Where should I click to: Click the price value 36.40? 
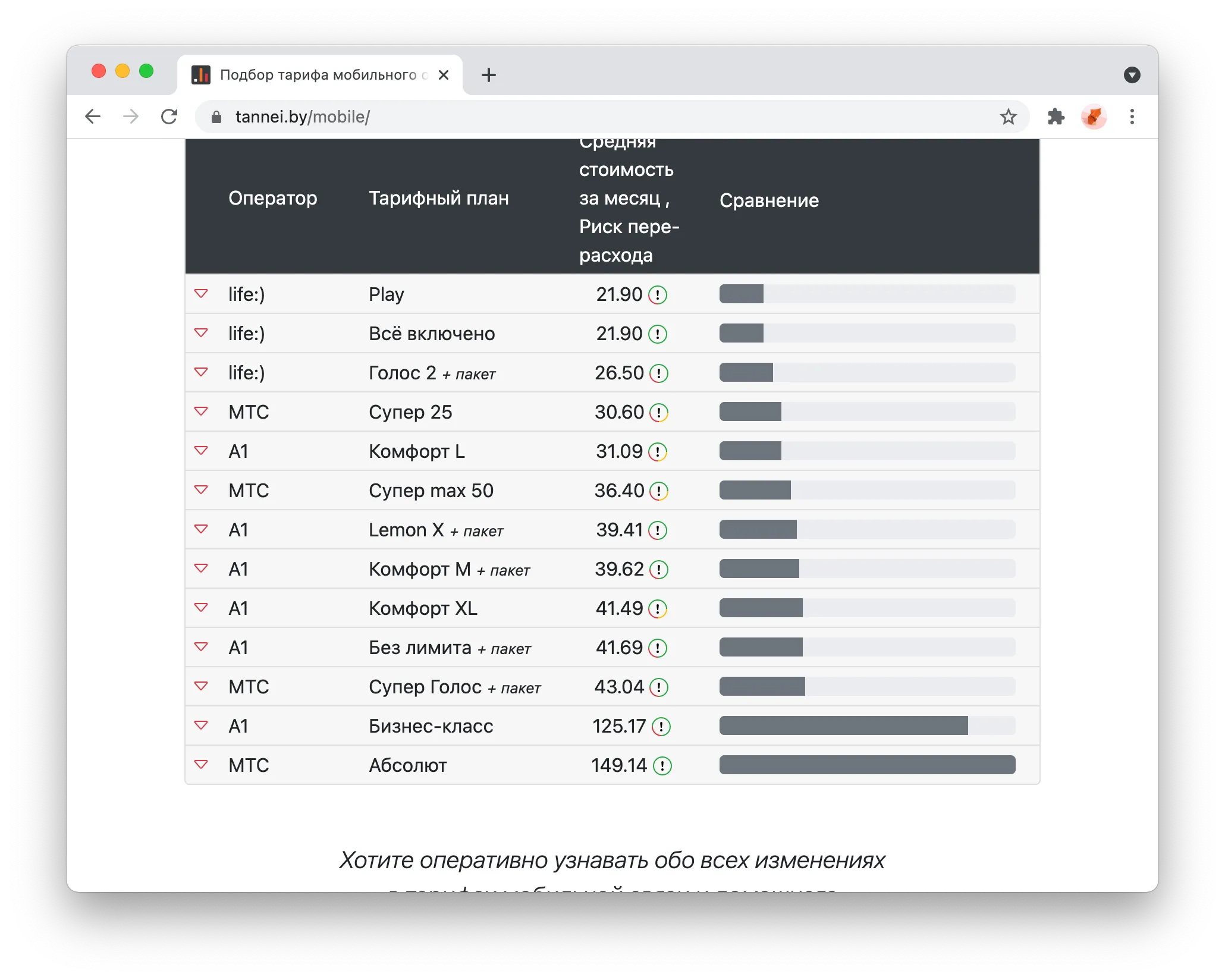[x=619, y=491]
